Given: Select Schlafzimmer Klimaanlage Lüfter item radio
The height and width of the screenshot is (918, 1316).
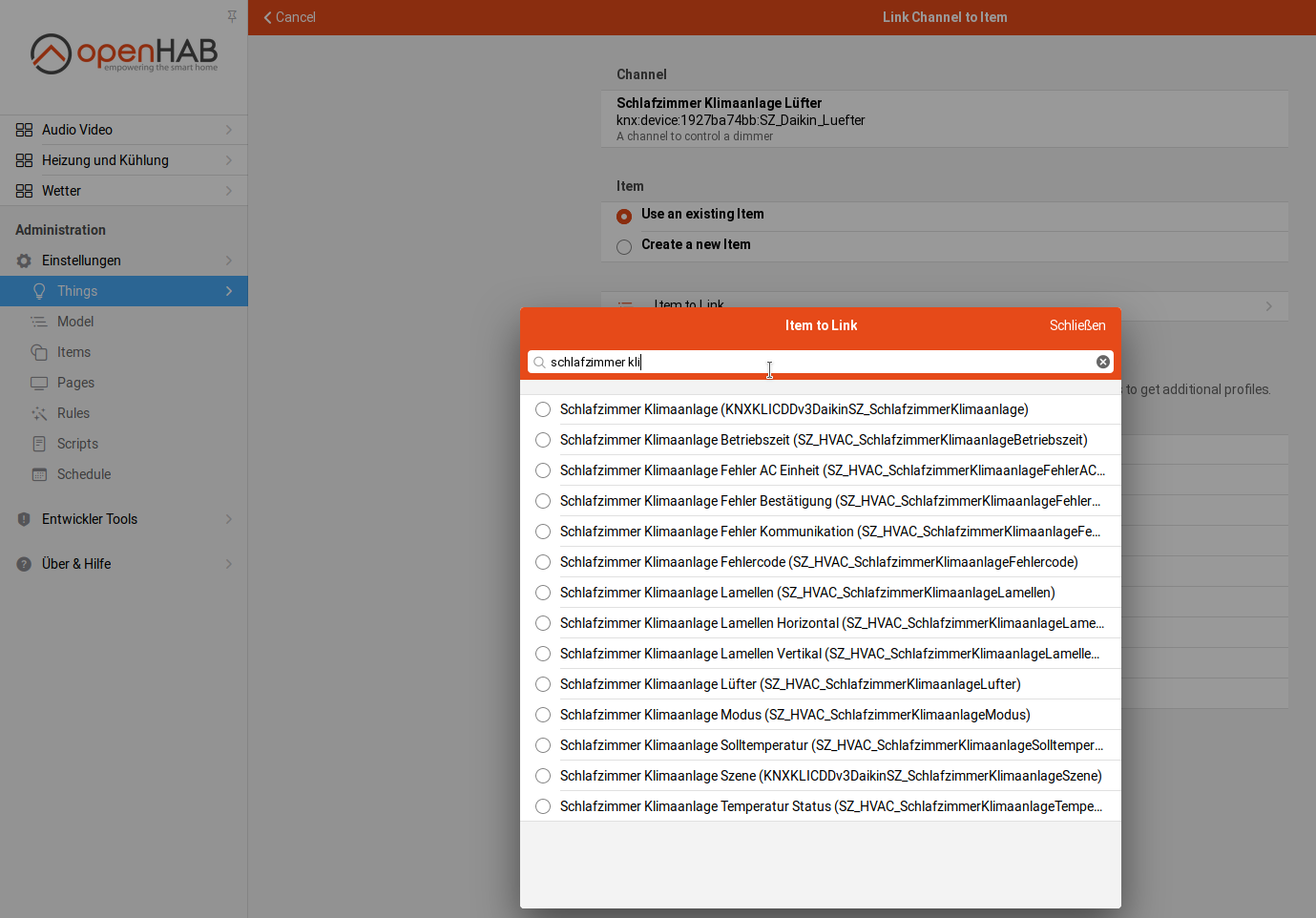Looking at the screenshot, I should click(543, 684).
